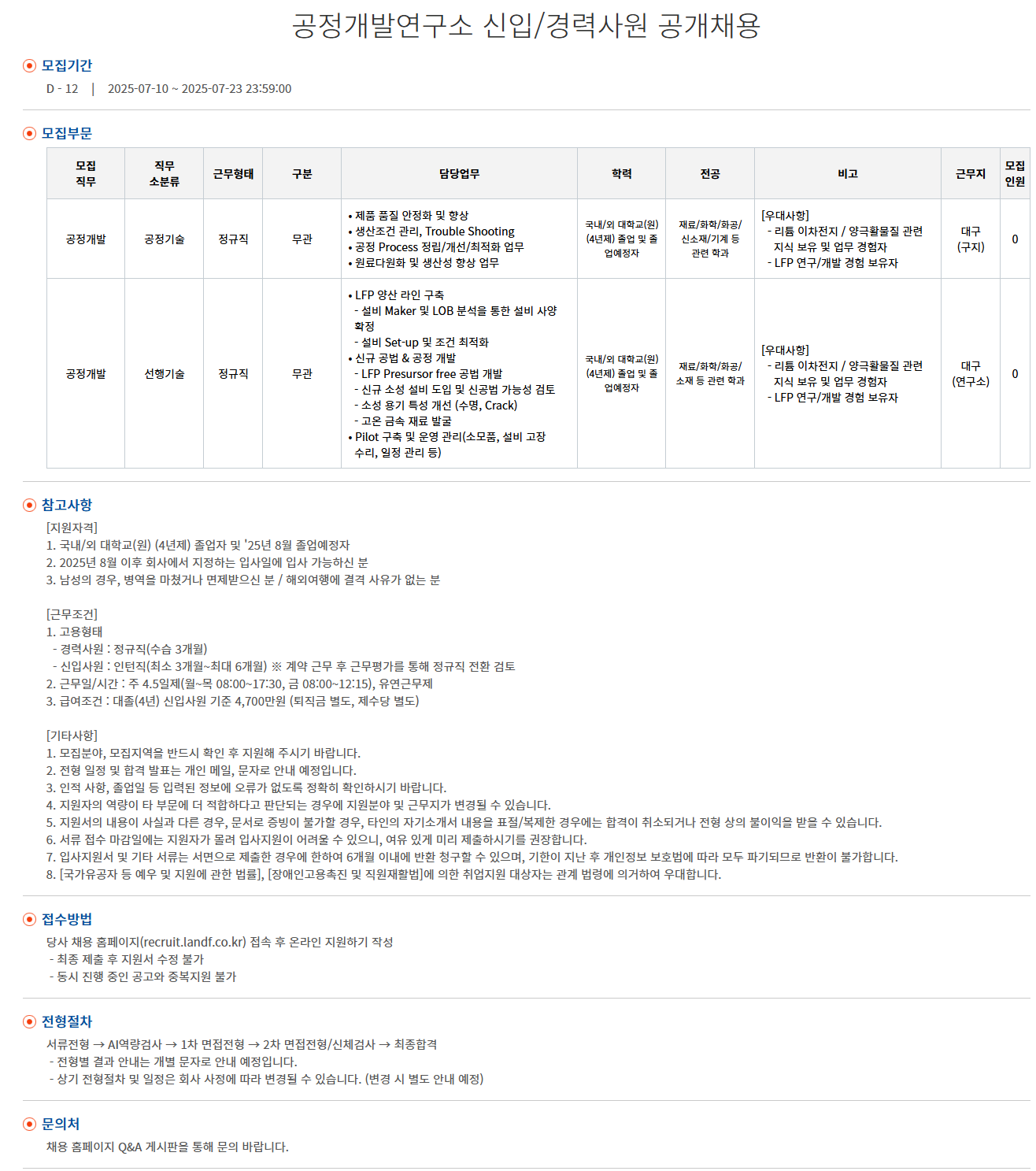Click the orange bullet icon beside 모집기간
The image size is (1036, 1171).
(28, 67)
